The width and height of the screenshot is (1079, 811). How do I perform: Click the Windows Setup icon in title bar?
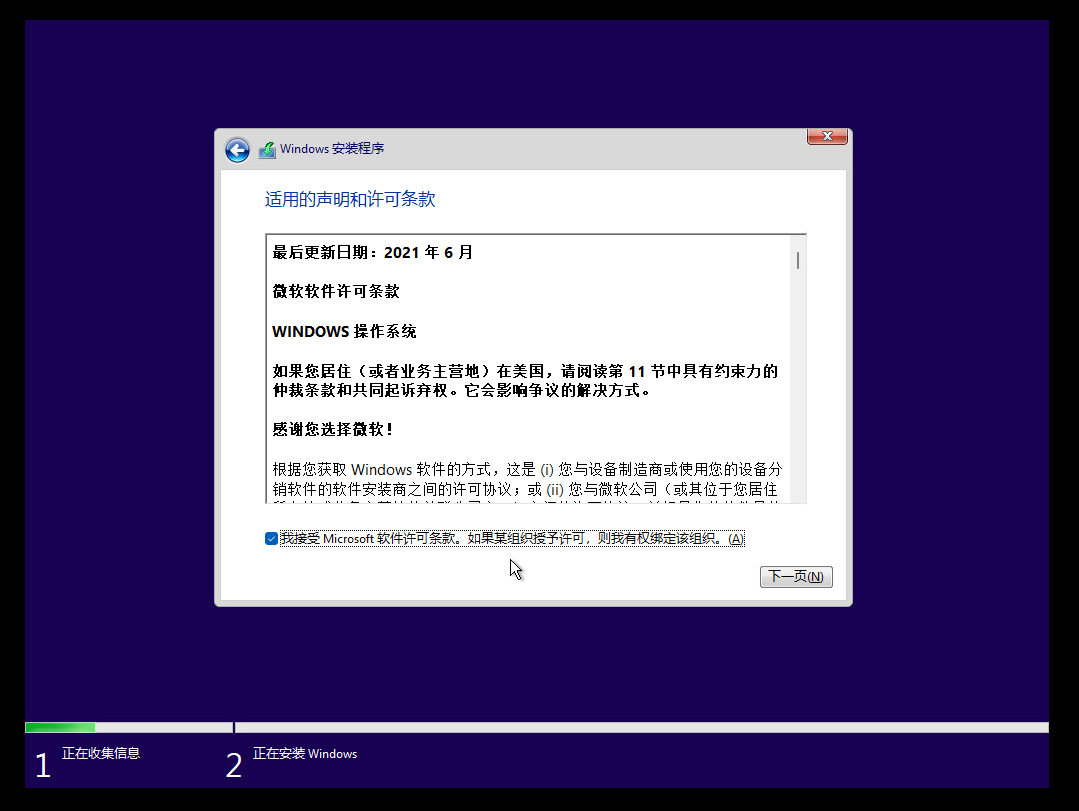pos(267,150)
